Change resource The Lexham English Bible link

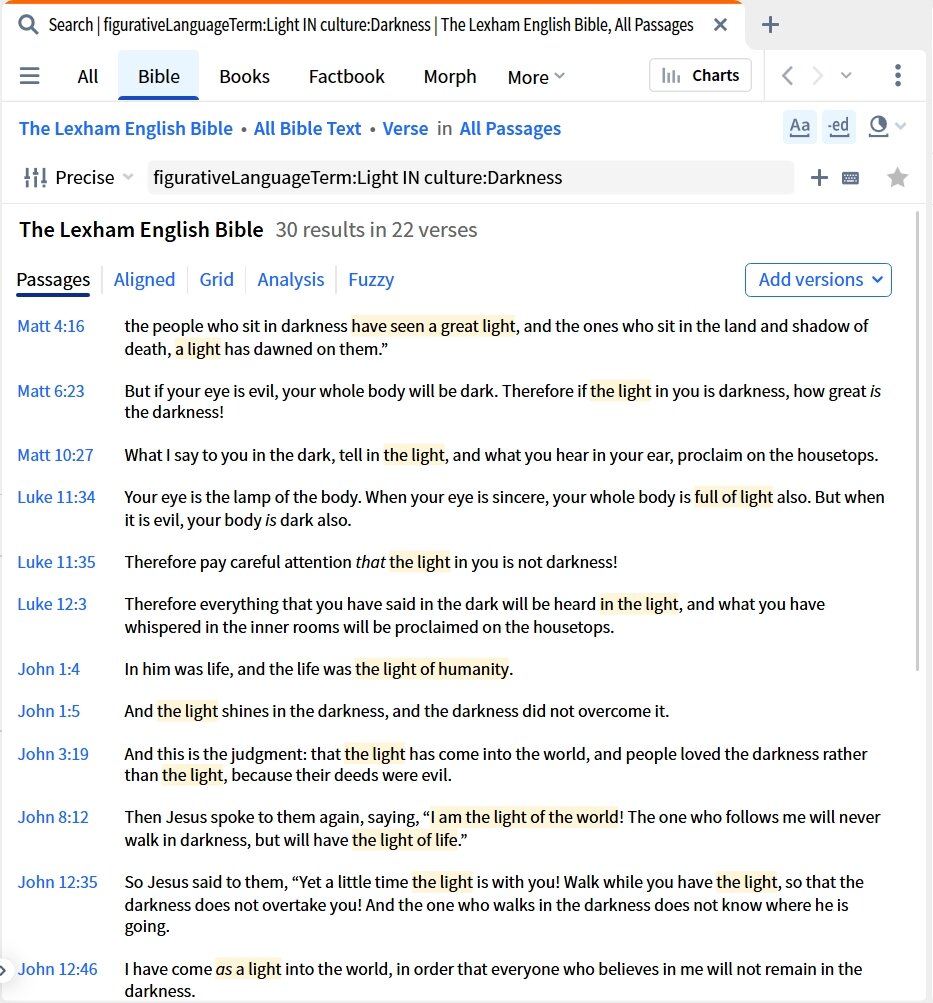coord(126,129)
